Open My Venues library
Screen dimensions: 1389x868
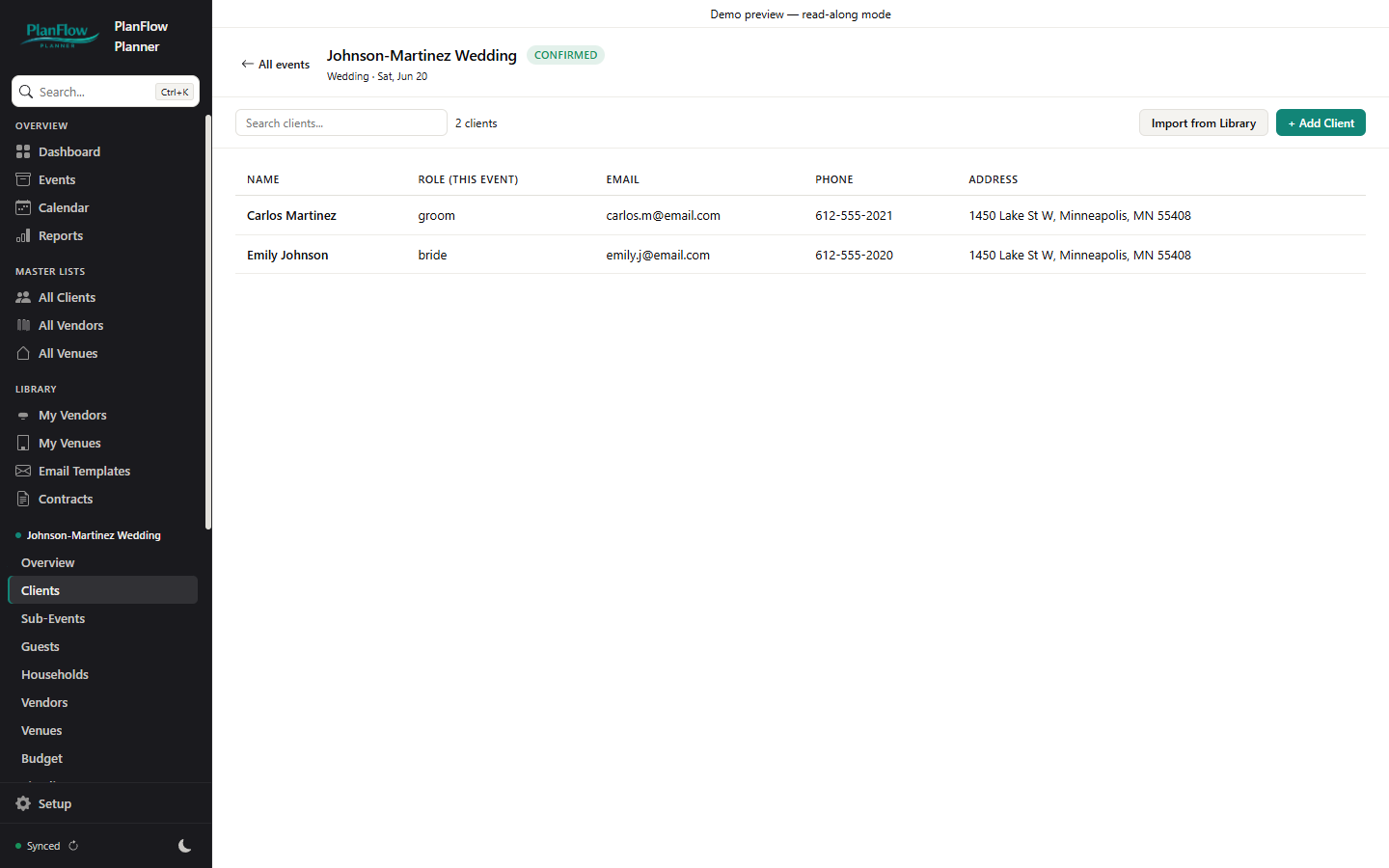point(102,443)
